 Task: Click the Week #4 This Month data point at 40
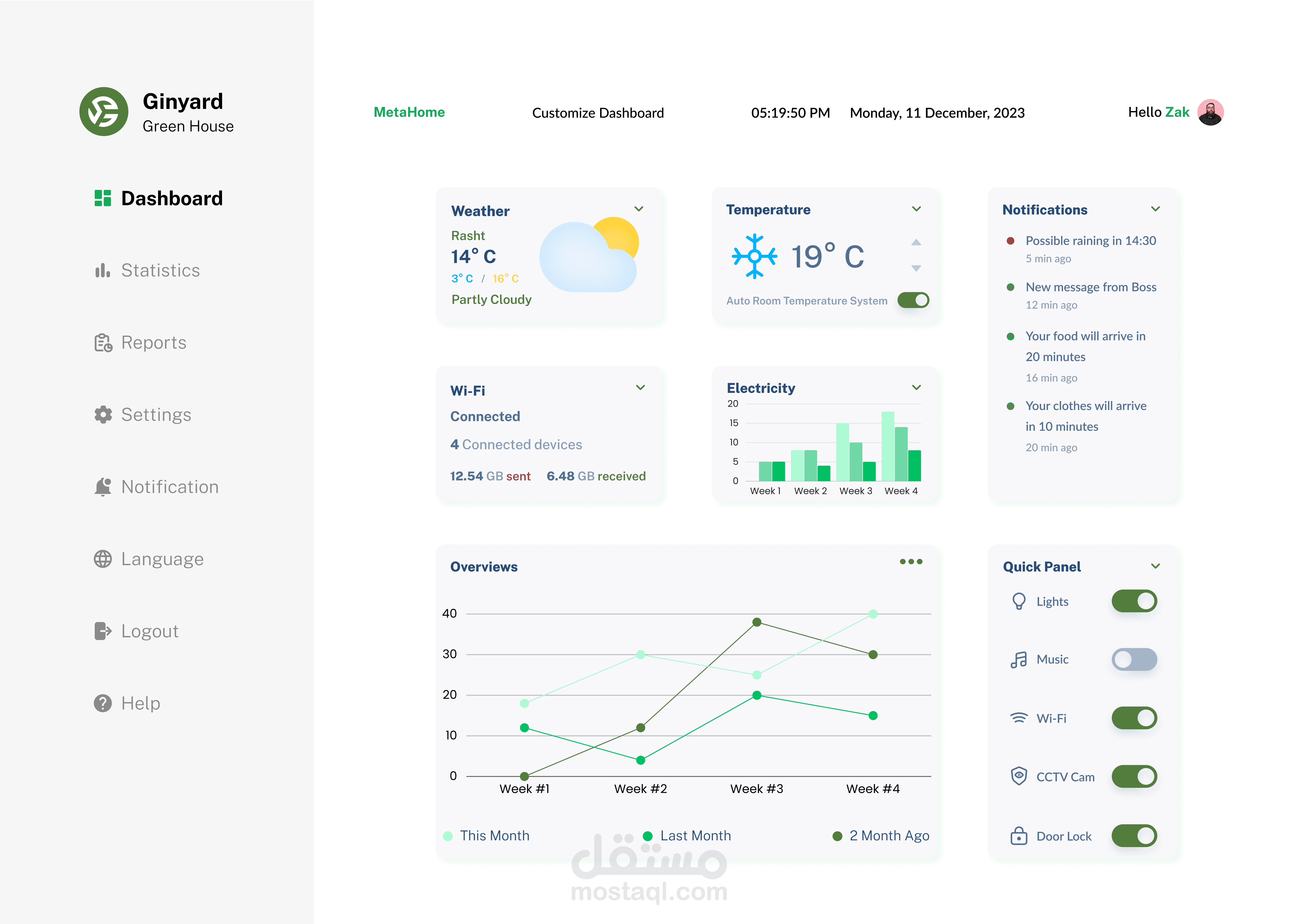click(872, 614)
